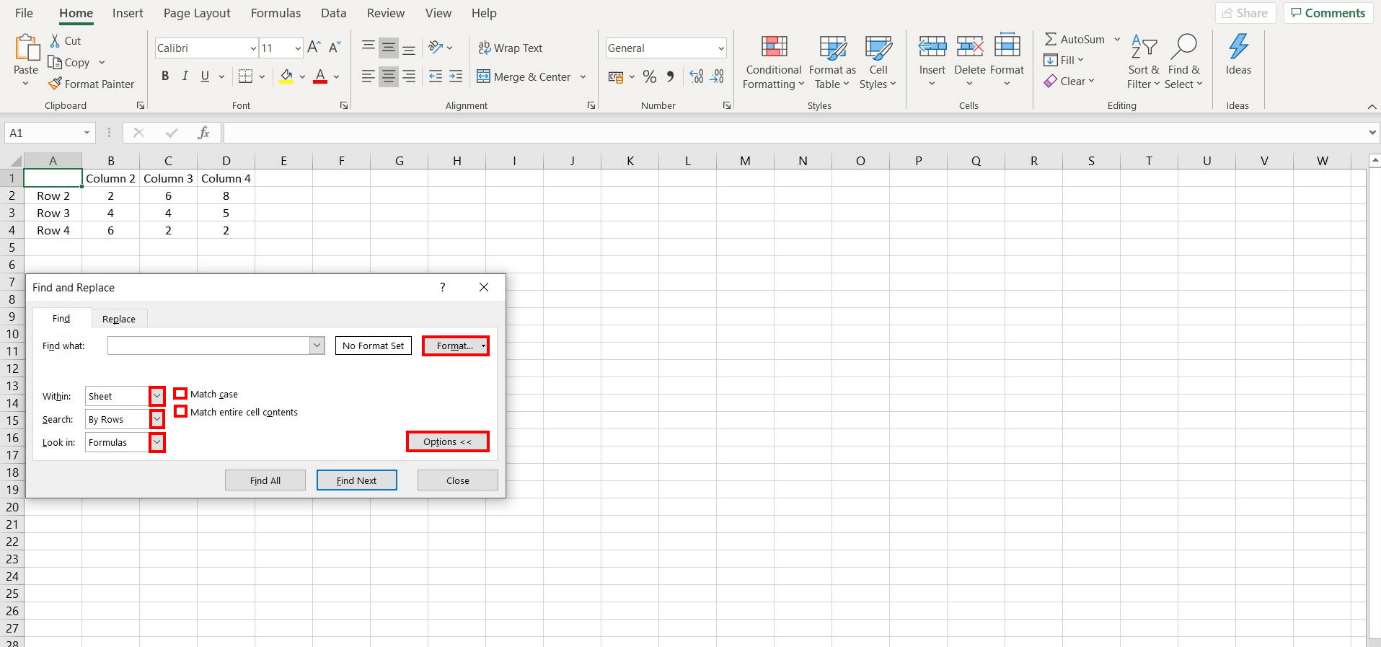This screenshot has height=647, width=1381.
Task: Click the AutoSum sigma icon
Action: coord(1050,39)
